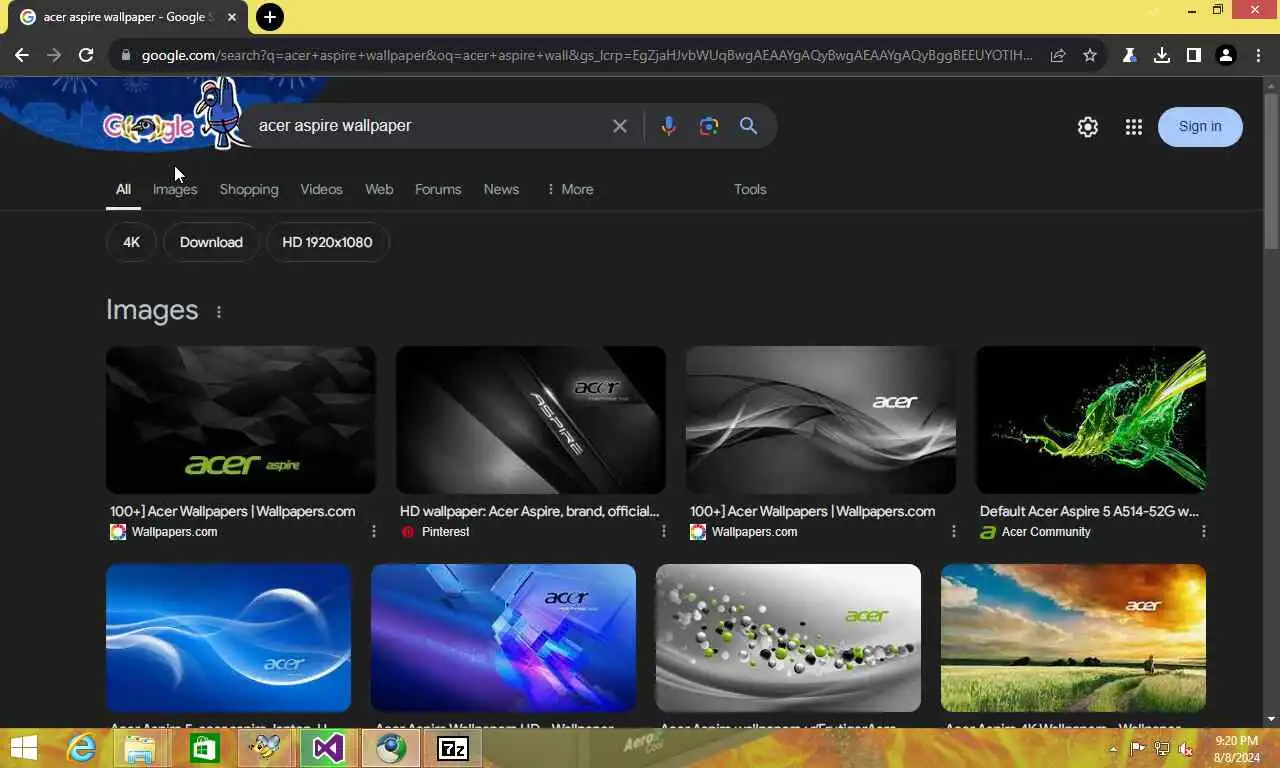The width and height of the screenshot is (1280, 768).
Task: Open Google quick settings gear
Action: tap(1088, 127)
